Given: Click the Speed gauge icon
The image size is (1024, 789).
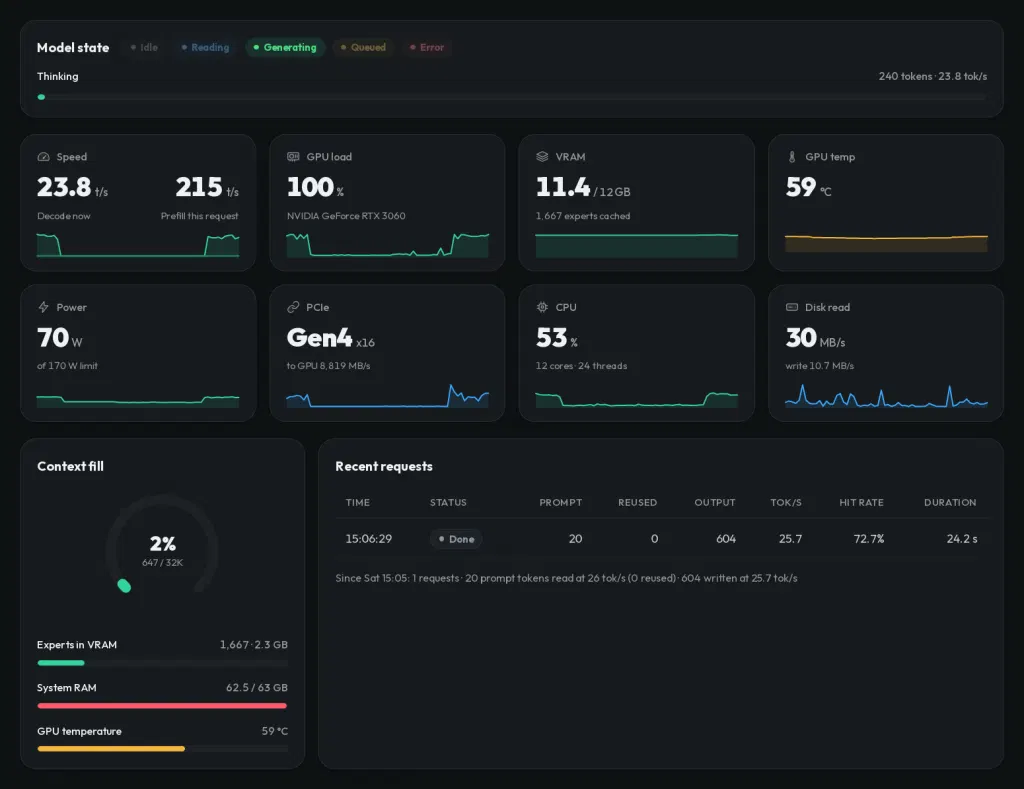Looking at the screenshot, I should point(43,157).
